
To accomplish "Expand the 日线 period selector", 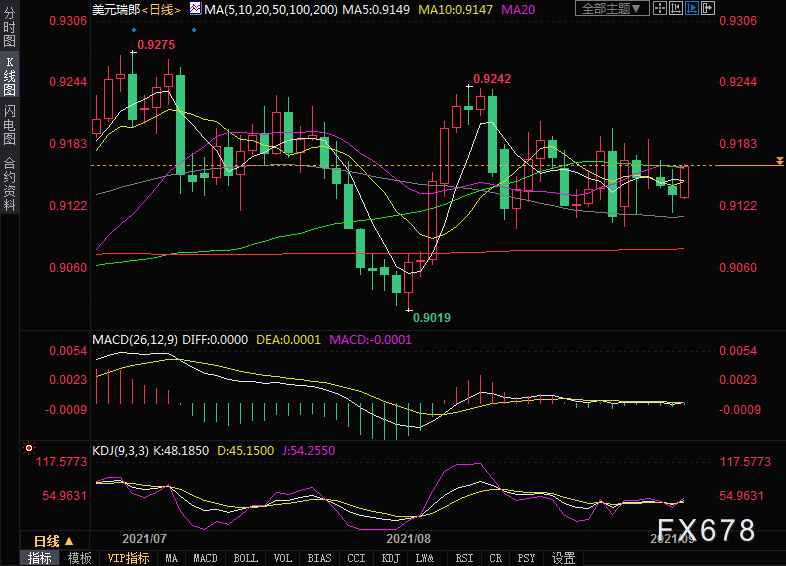I will pyautogui.click(x=54, y=541).
